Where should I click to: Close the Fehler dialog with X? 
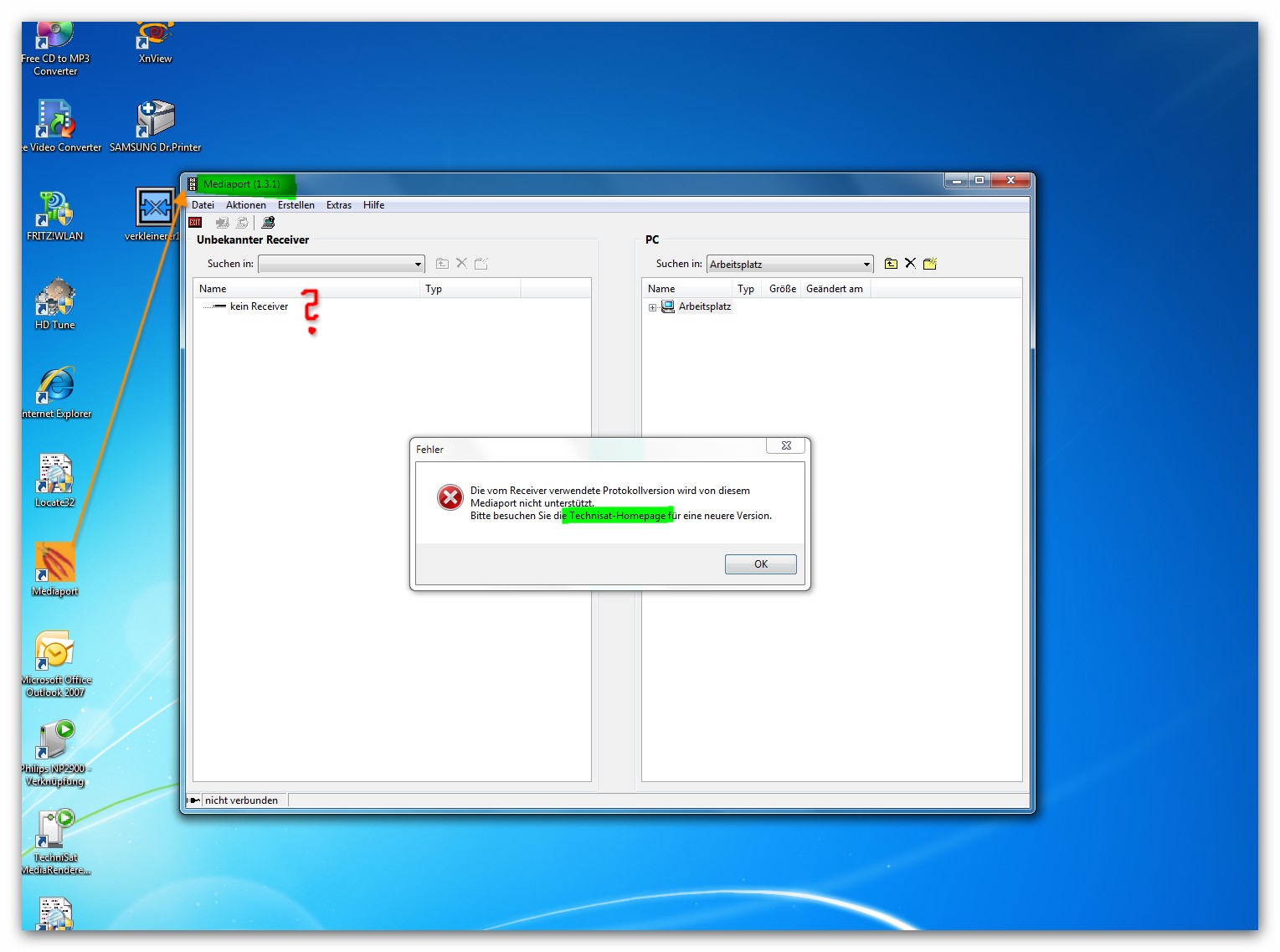[x=786, y=445]
